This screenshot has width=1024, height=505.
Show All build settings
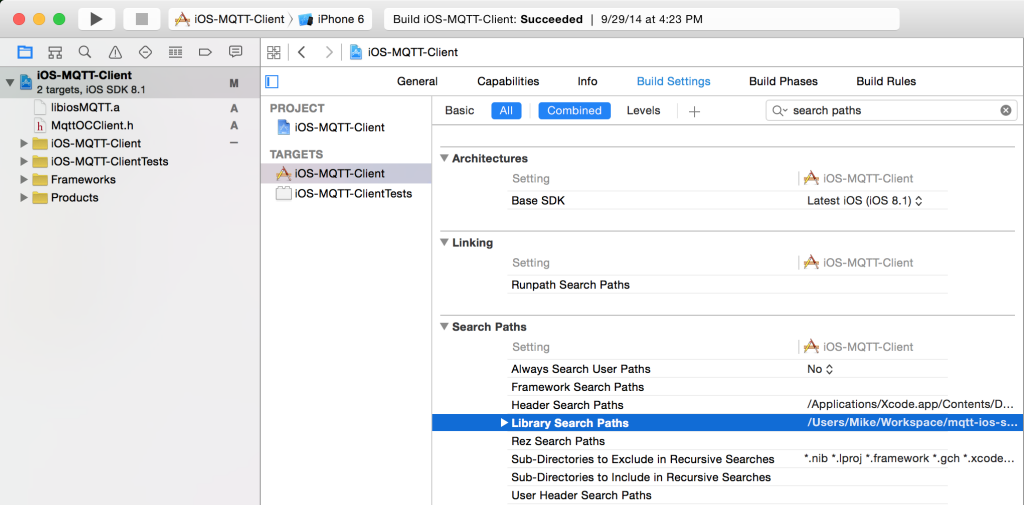click(506, 110)
